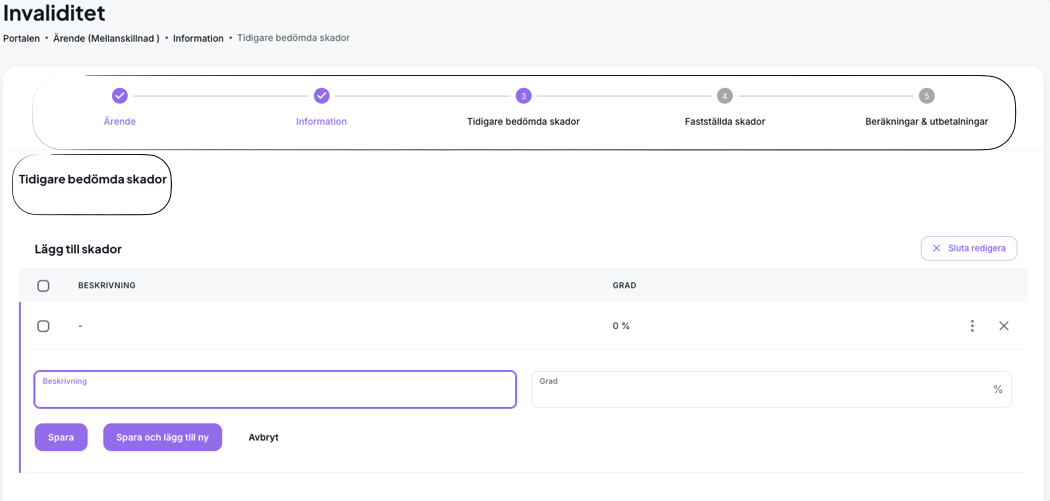Click step 4 circle for Fastställda skador
The image size is (1050, 501).
pos(724,96)
